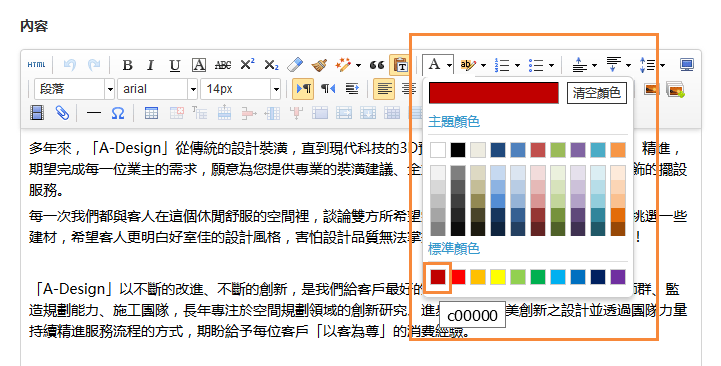Insert a table with table icon
Screen dimensions: 721x366
tap(151, 113)
